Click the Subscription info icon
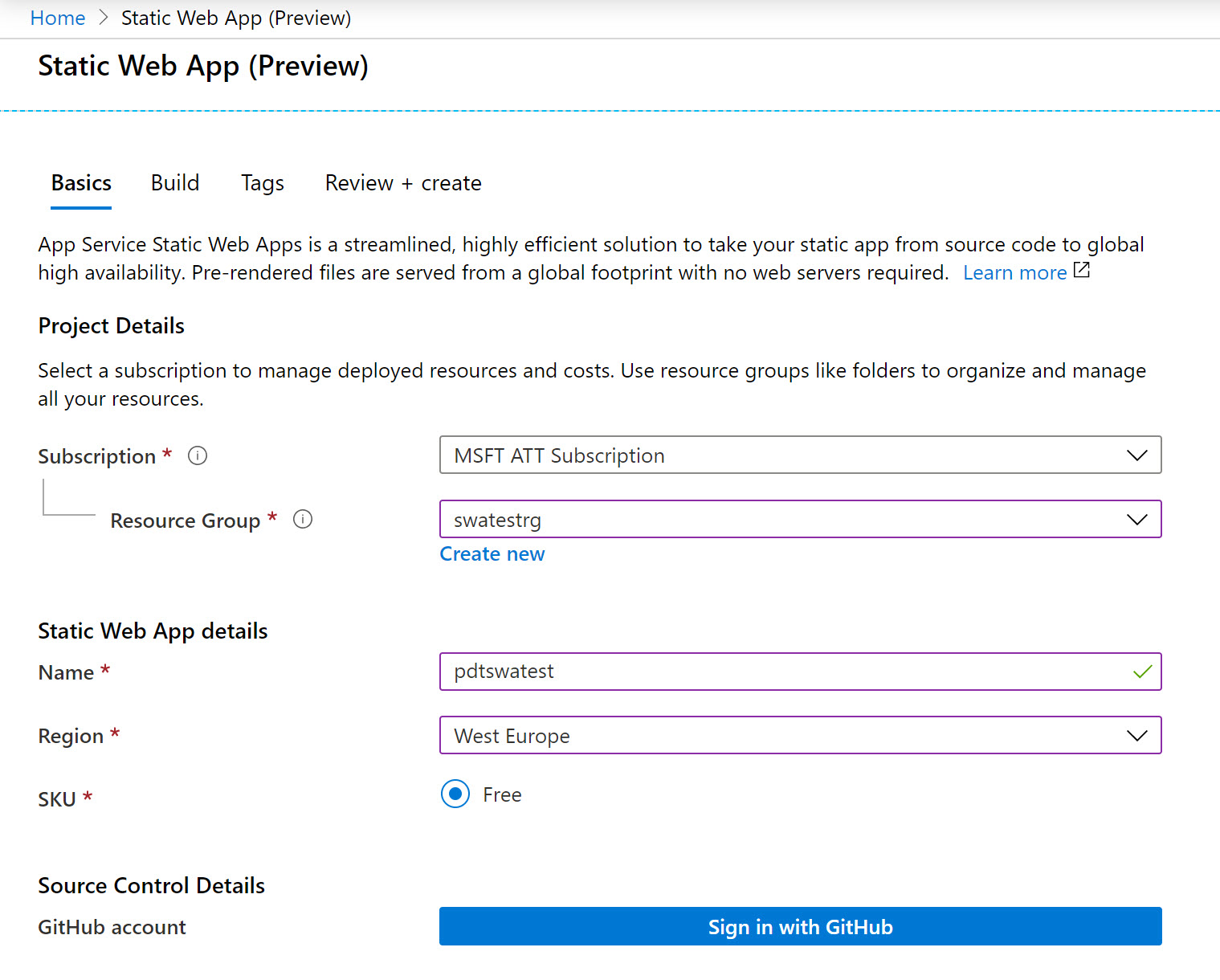This screenshot has width=1220, height=980. (198, 456)
